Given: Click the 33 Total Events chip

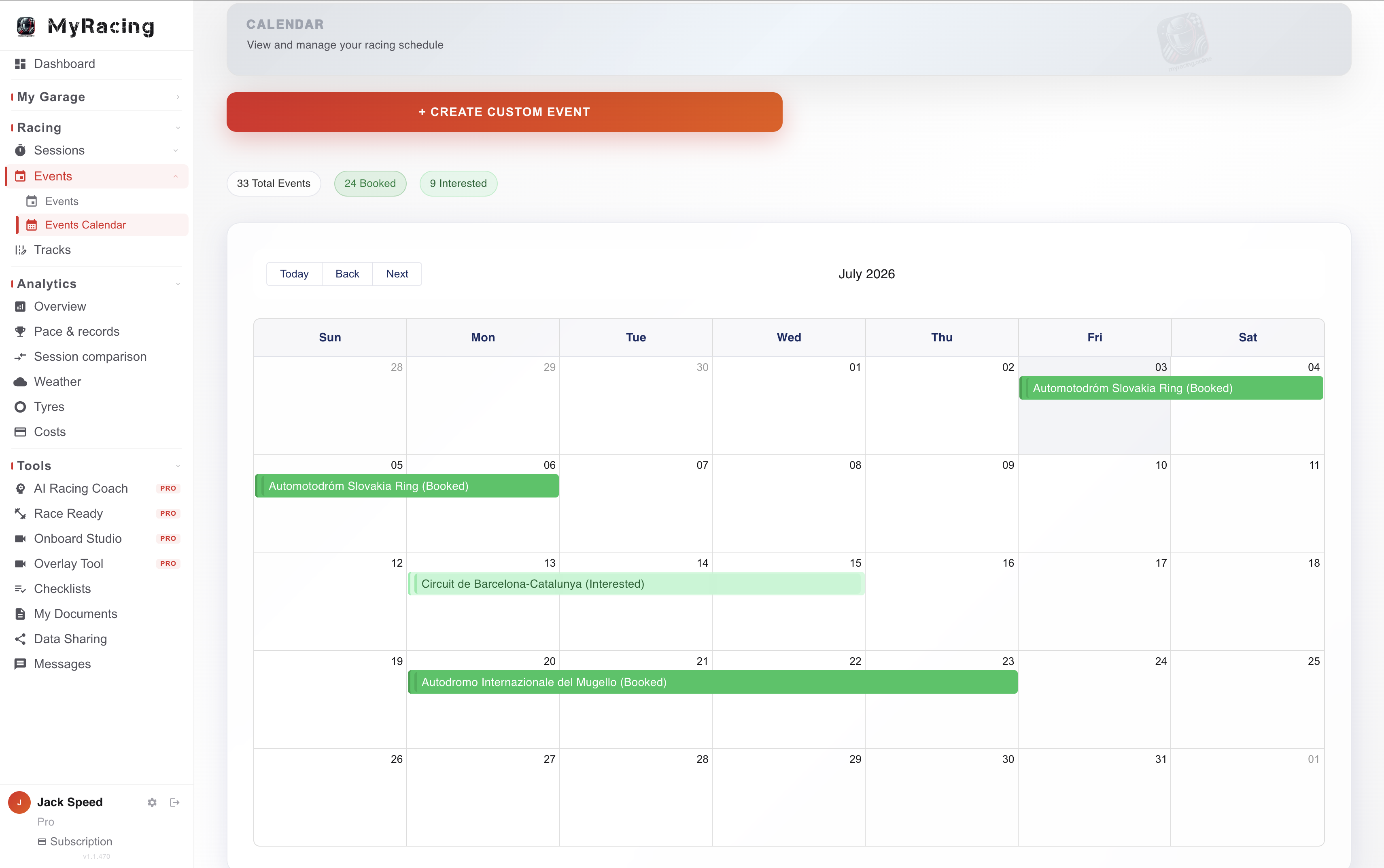Looking at the screenshot, I should [x=273, y=184].
